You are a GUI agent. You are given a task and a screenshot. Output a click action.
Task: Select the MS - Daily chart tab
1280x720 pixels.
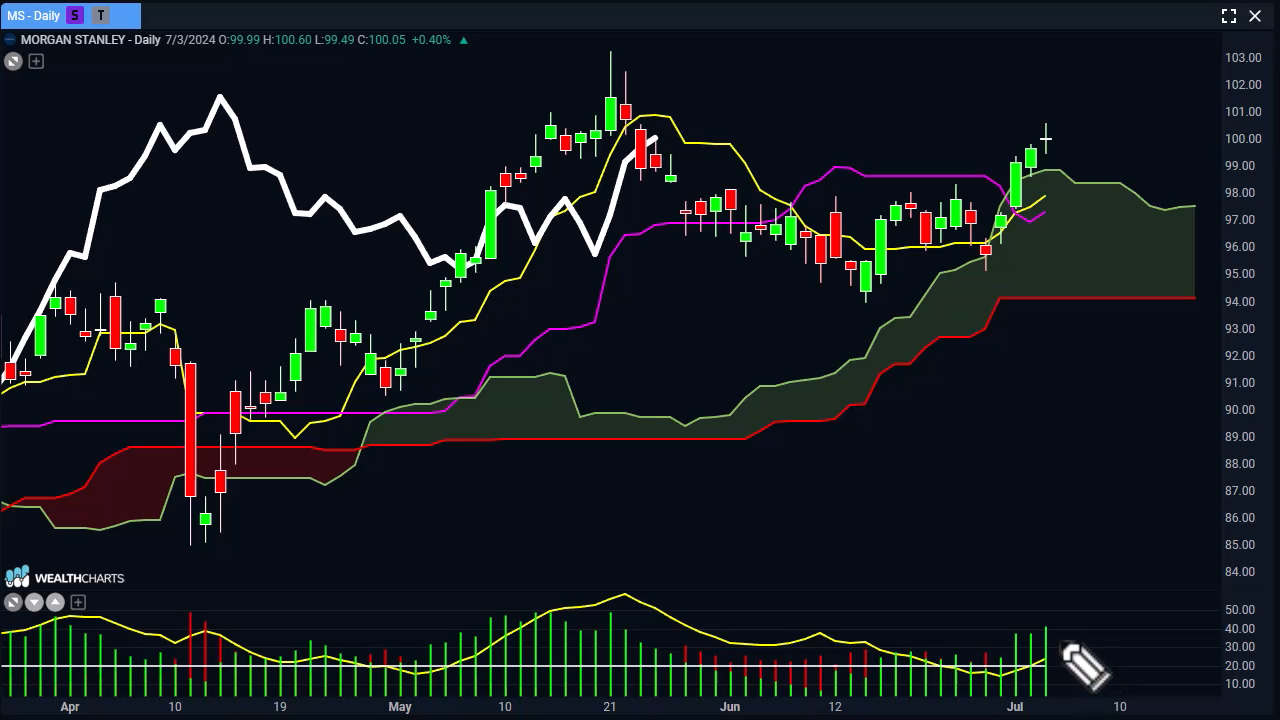point(33,15)
